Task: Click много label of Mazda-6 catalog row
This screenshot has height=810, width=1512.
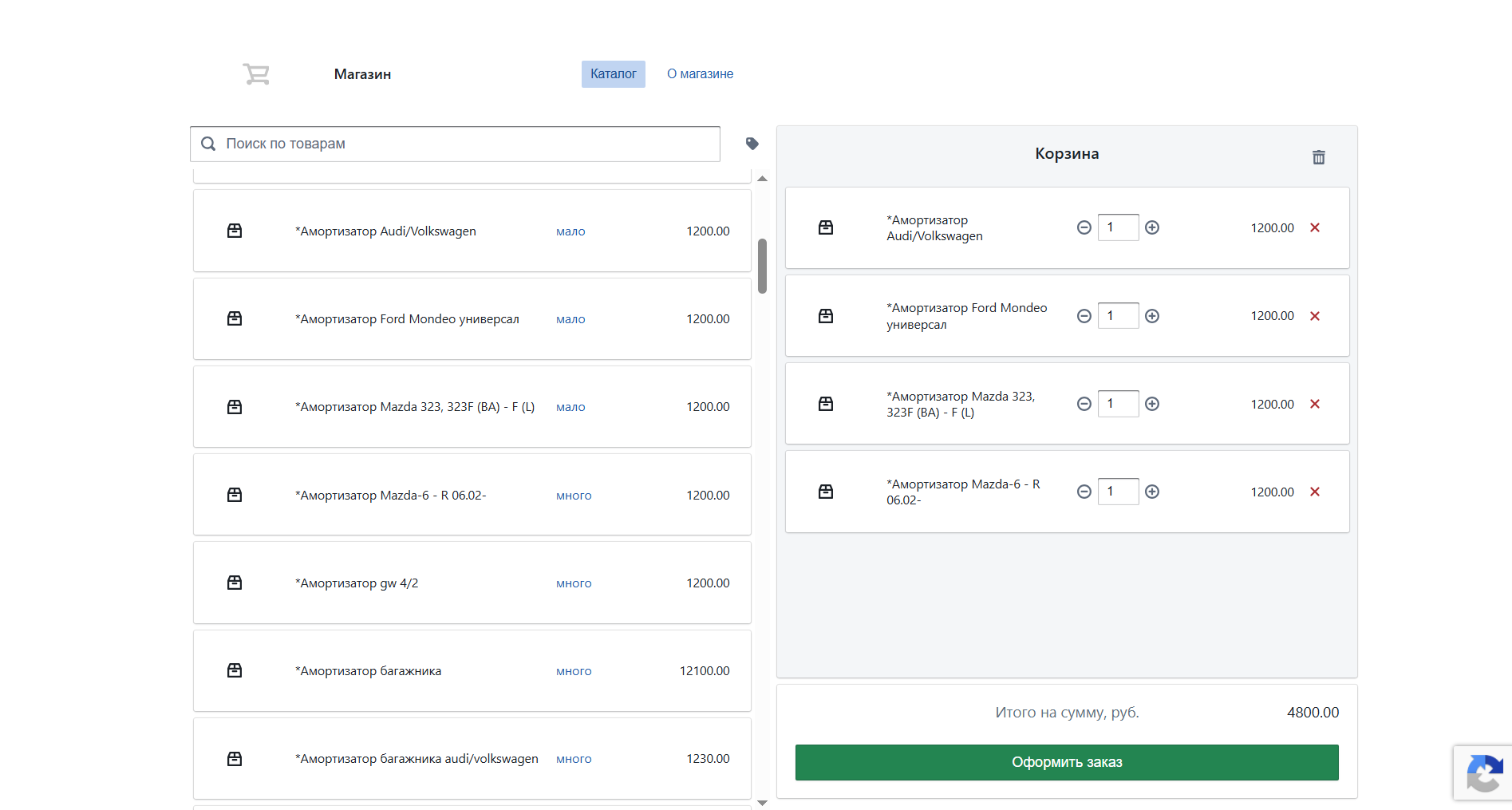Action: coord(574,496)
